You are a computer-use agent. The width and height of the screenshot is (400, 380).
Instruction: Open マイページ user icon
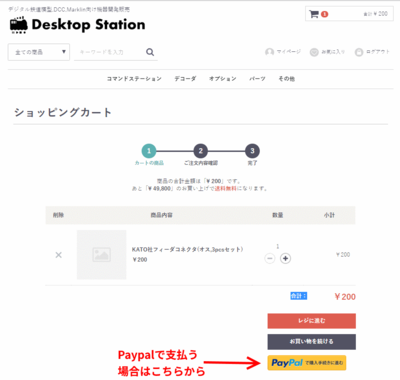point(269,52)
